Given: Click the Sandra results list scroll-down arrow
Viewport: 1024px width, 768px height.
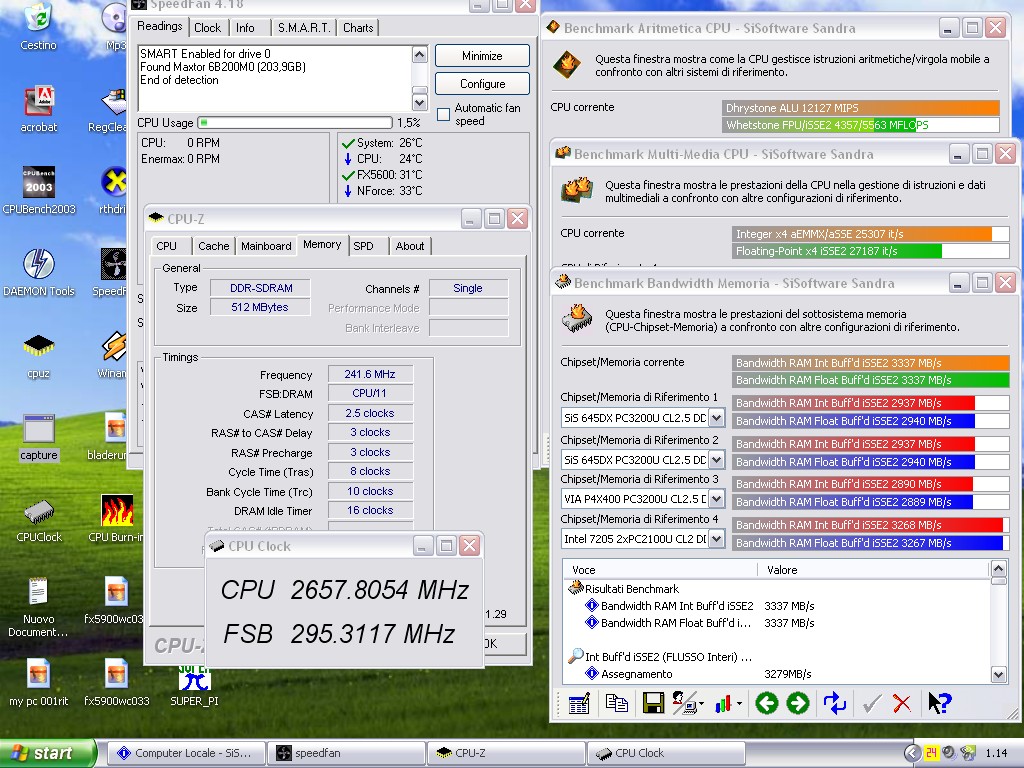Looking at the screenshot, I should 999,675.
